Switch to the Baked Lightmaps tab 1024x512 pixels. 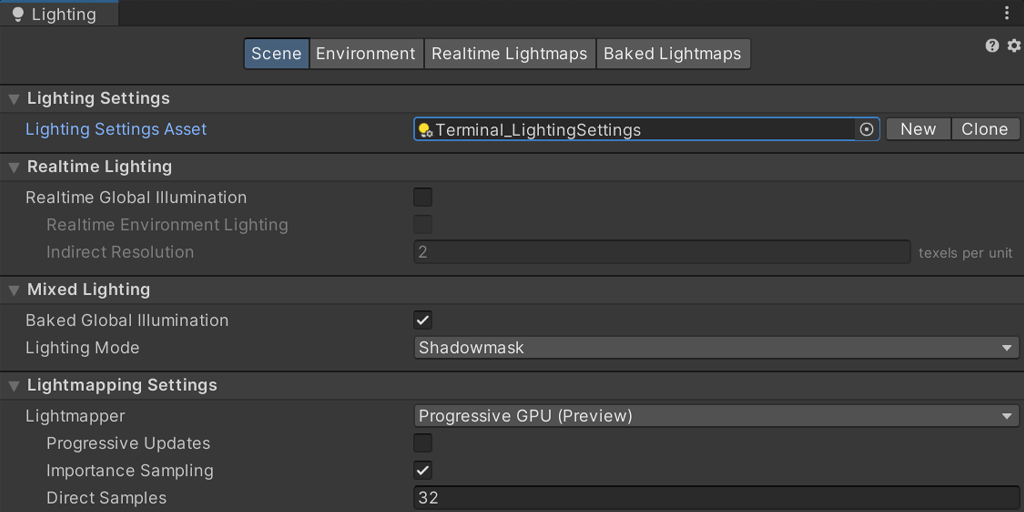(672, 54)
